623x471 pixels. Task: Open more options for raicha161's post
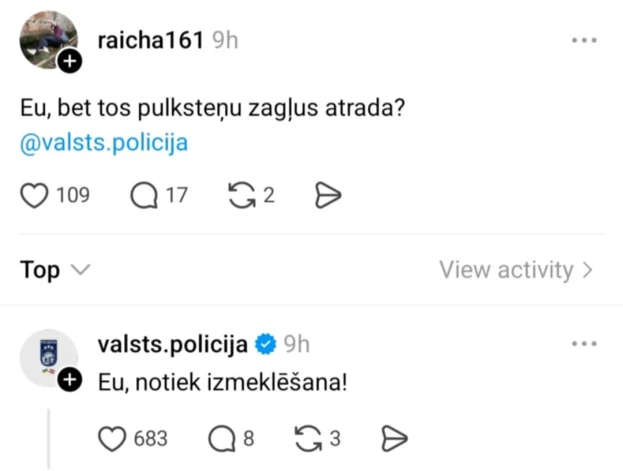[x=584, y=41]
